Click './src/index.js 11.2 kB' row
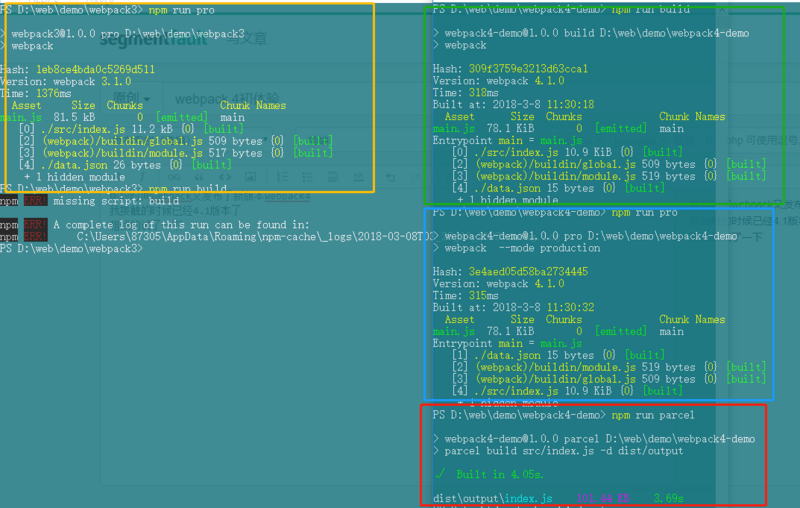 pyautogui.click(x=132, y=129)
